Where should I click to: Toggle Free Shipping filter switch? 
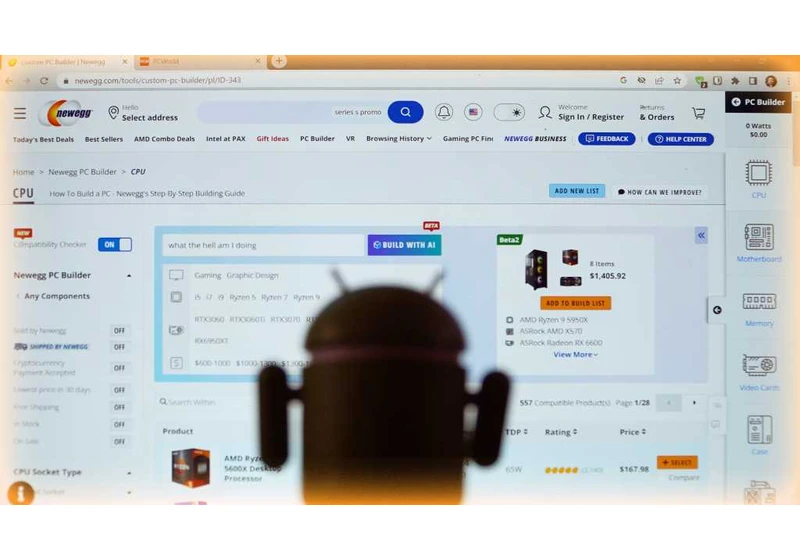coord(119,408)
